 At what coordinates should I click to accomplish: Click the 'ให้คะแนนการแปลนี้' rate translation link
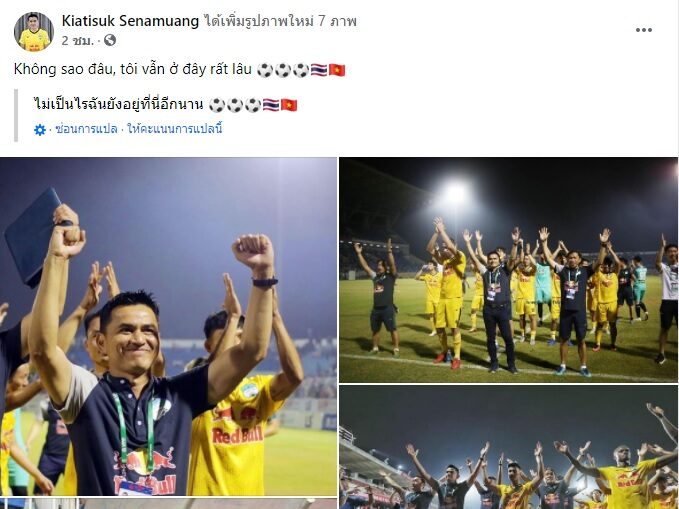click(x=175, y=129)
